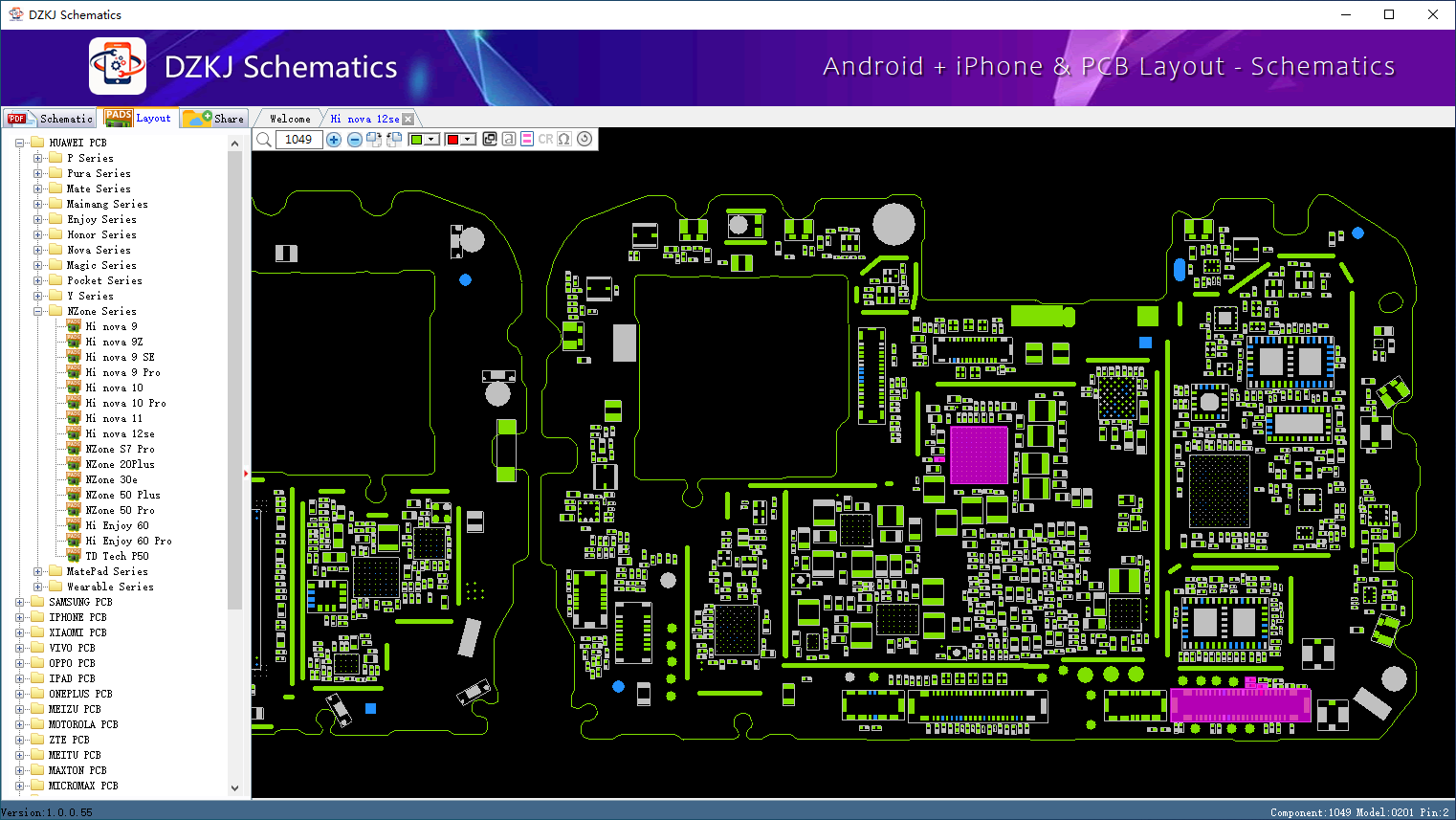
Task: Click the component search input field showing 1049
Action: pyautogui.click(x=298, y=140)
